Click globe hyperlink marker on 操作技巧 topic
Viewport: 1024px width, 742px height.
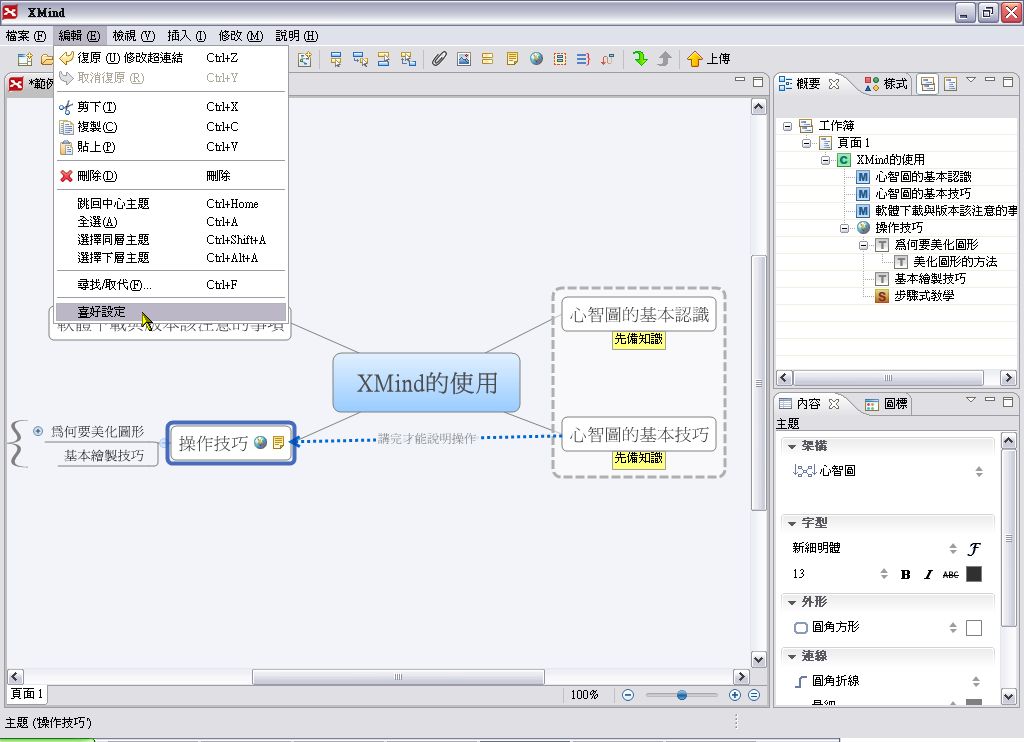[261, 443]
